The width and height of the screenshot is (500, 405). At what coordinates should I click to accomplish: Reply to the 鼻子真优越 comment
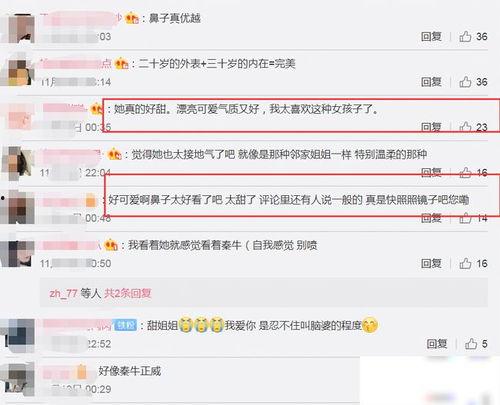pos(431,36)
